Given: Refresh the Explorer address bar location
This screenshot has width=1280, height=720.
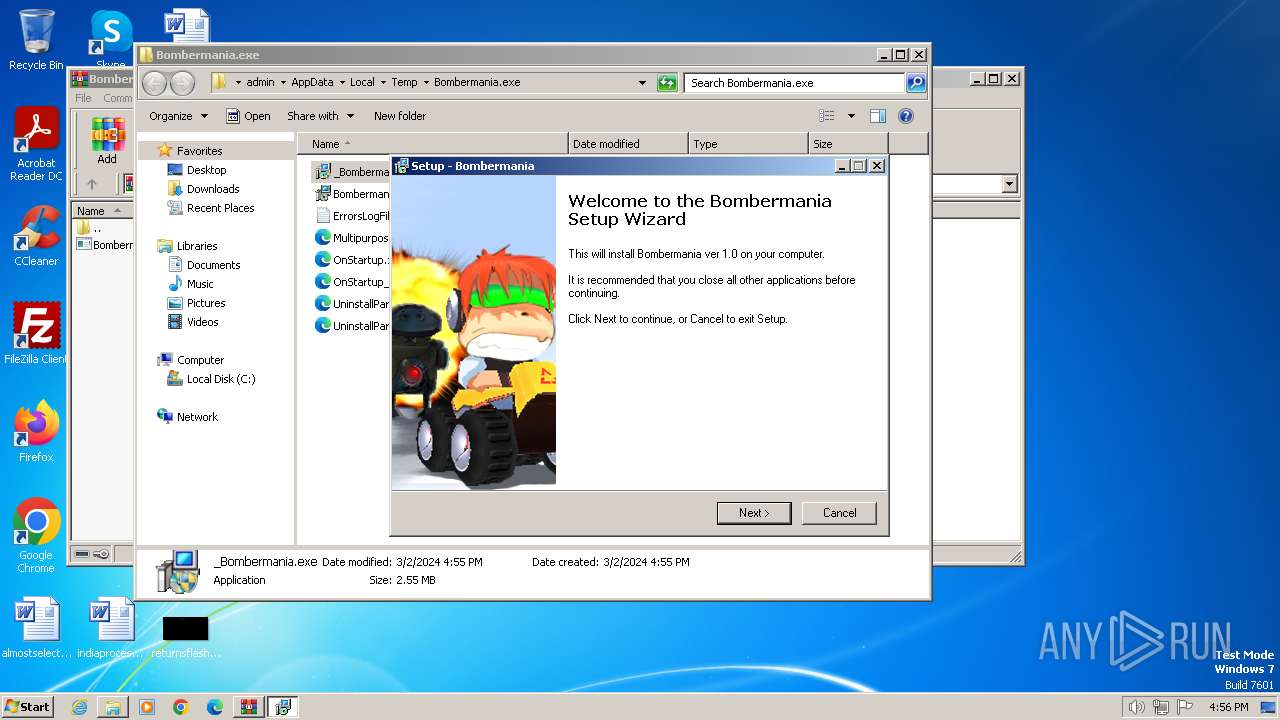Looking at the screenshot, I should (x=667, y=83).
